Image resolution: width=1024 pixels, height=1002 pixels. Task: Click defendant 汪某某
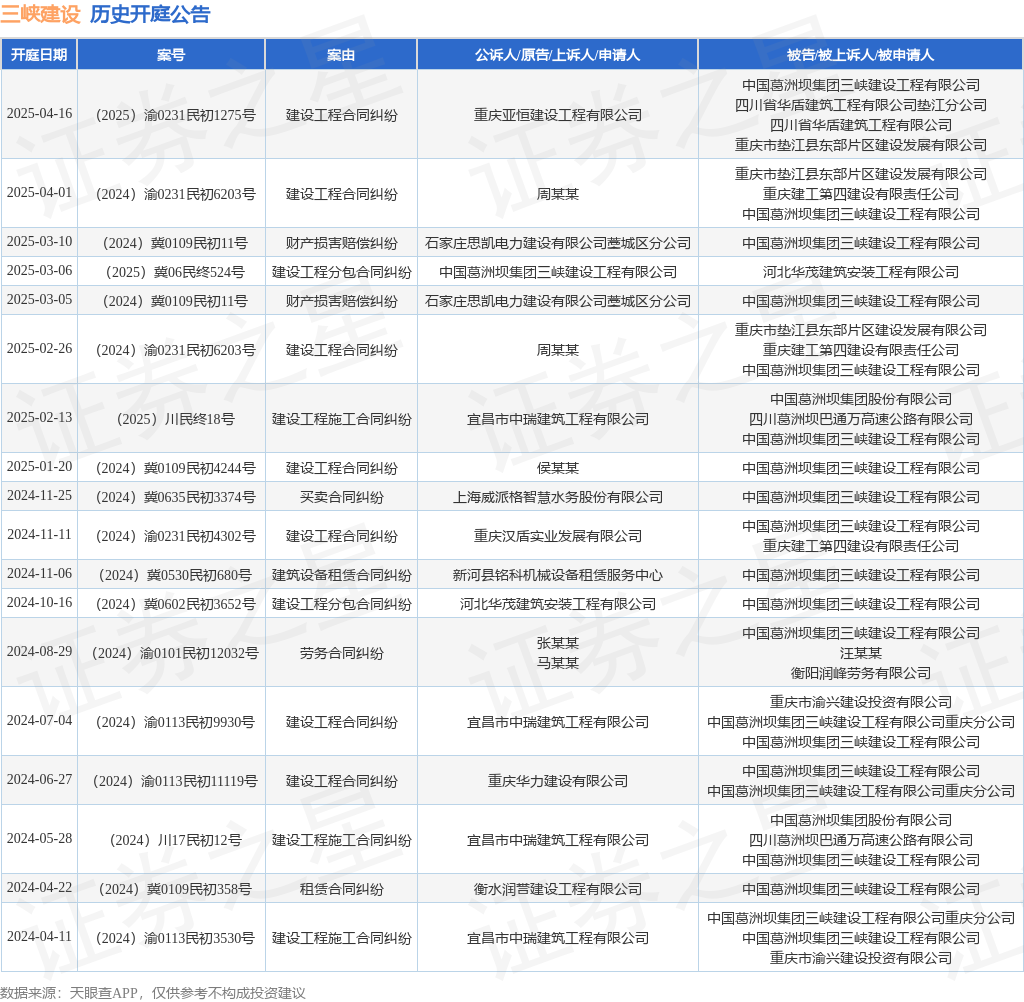(x=861, y=653)
